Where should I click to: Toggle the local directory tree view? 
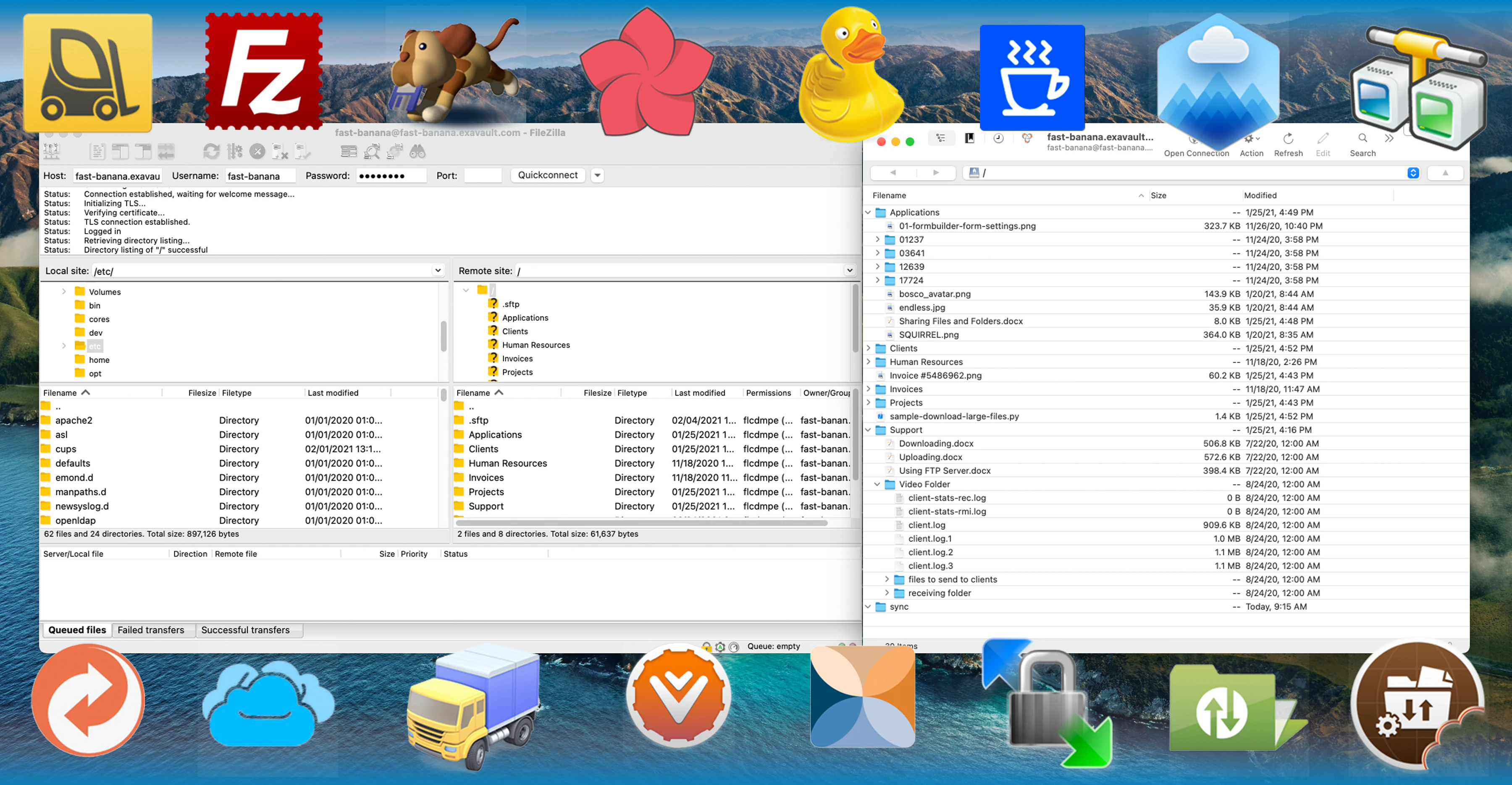coord(120,151)
